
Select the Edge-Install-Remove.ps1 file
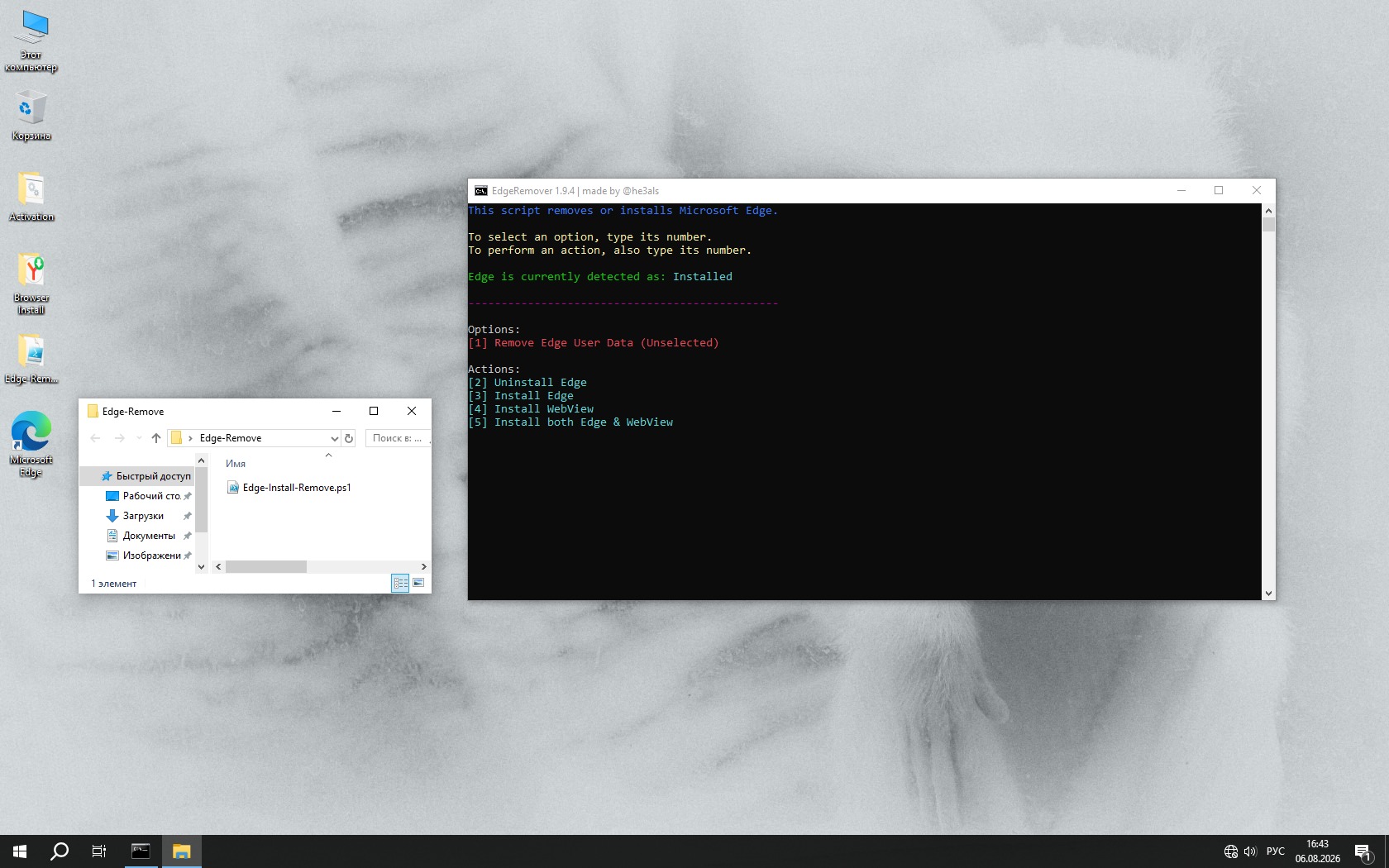(x=289, y=488)
